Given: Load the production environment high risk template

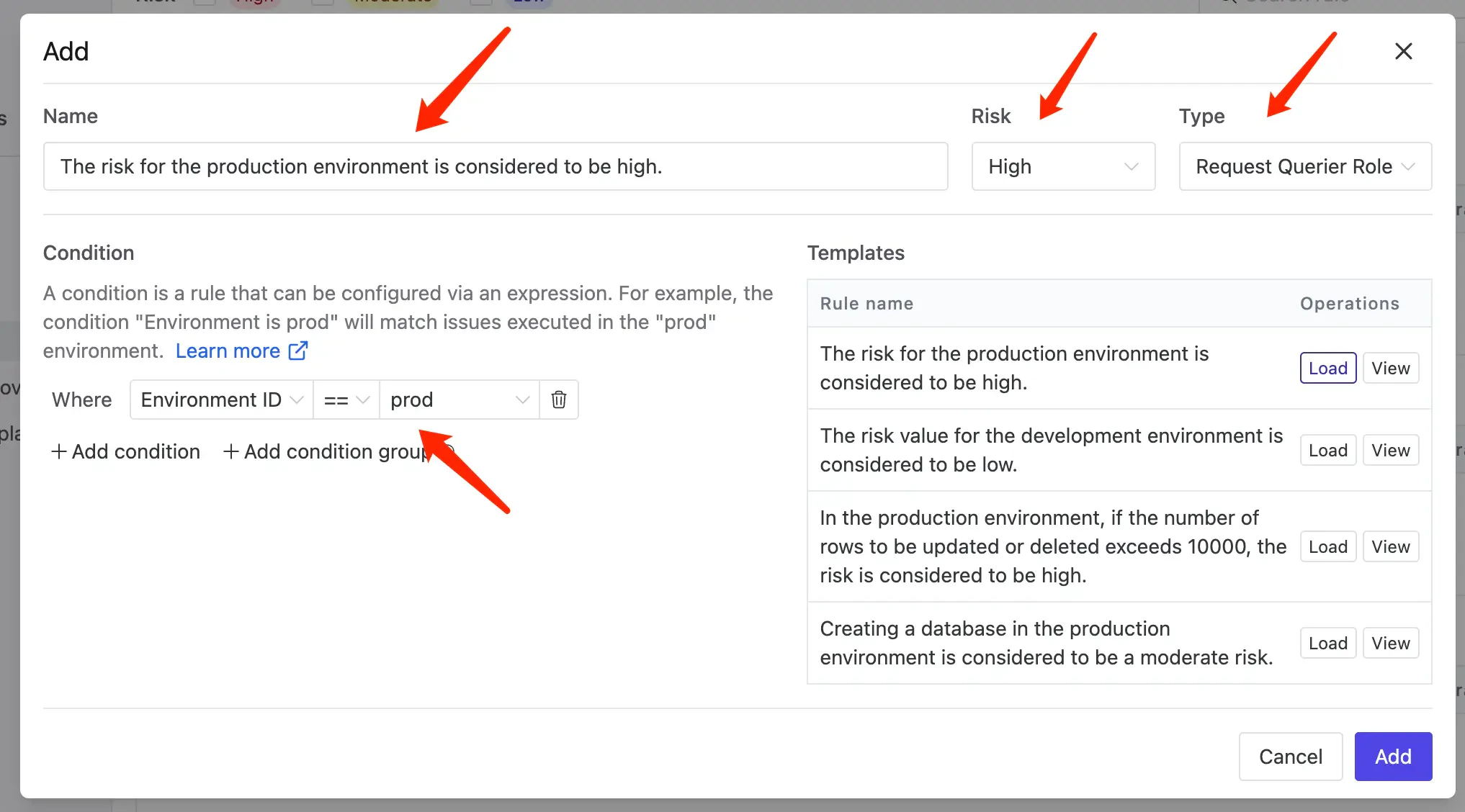Looking at the screenshot, I should (1327, 368).
